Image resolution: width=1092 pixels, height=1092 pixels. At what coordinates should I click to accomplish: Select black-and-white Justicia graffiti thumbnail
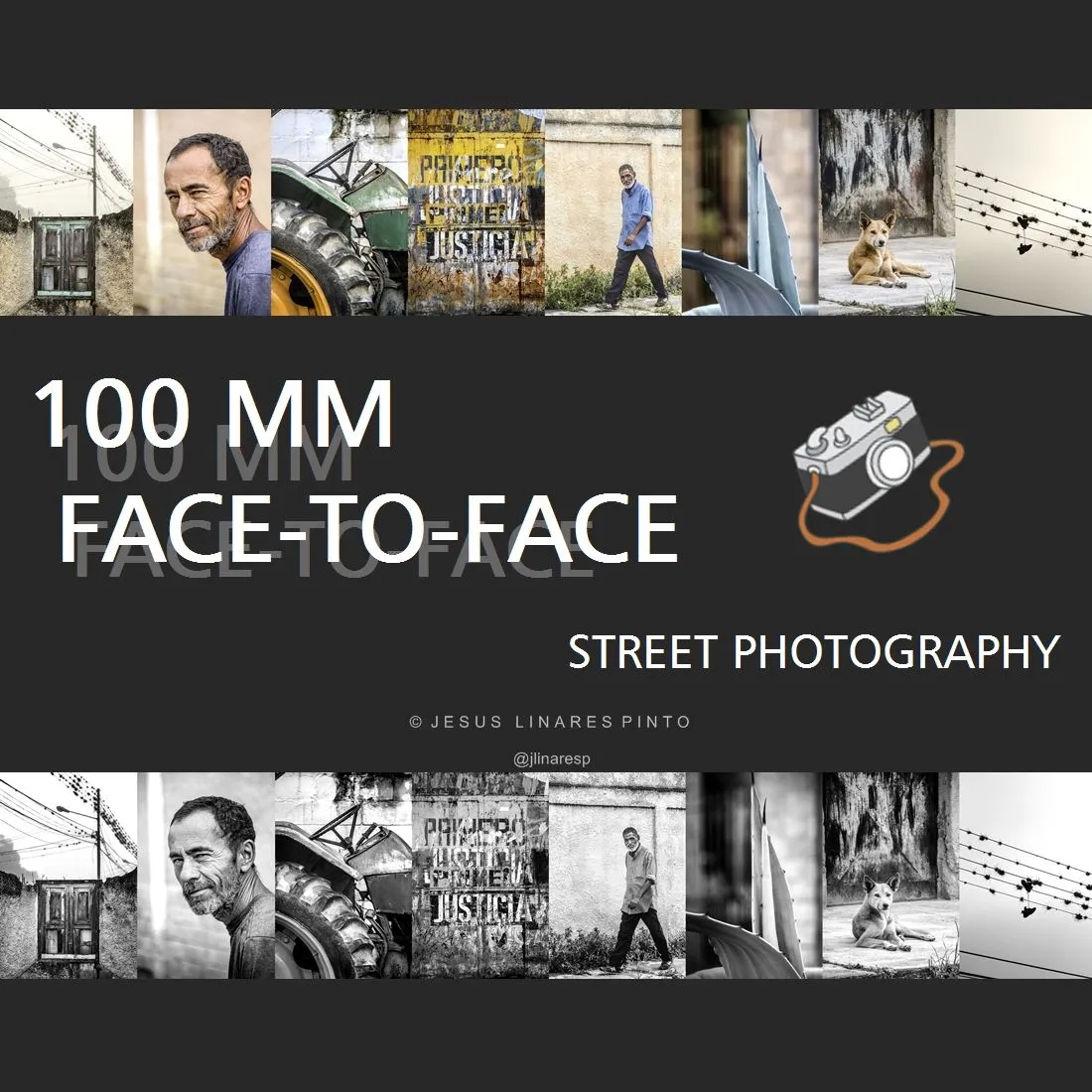pos(479,876)
